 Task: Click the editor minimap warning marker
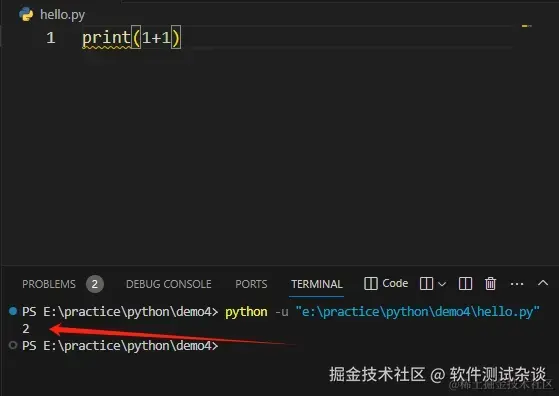(x=527, y=26)
